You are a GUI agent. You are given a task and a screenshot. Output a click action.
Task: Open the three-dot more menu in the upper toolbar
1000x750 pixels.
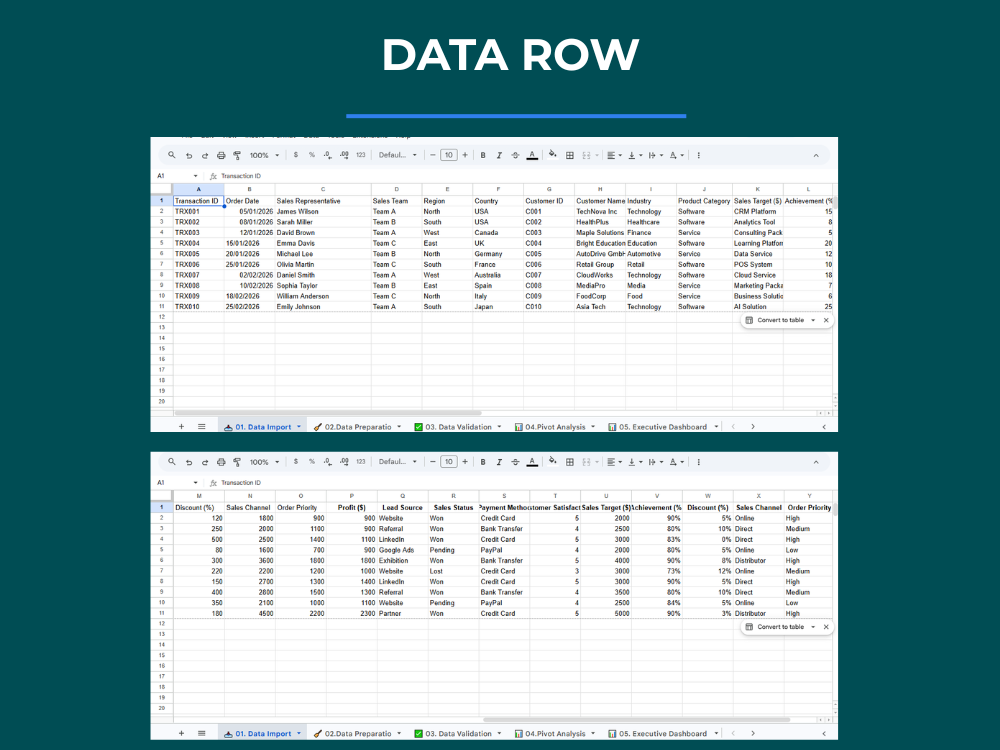pos(698,155)
